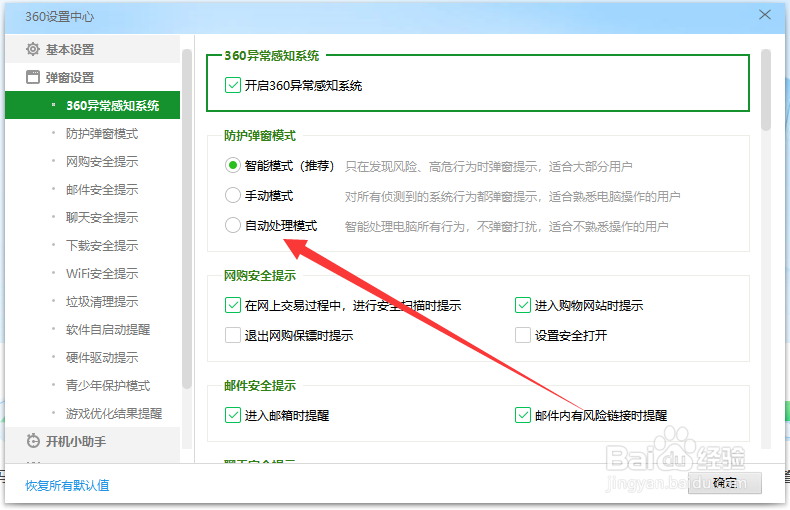Uncheck 开启360异常感知系统 checkbox
The image size is (790, 510).
click(233, 85)
